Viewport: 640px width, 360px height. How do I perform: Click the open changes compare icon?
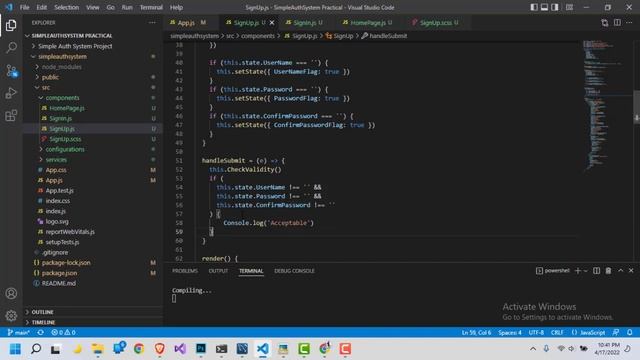(604, 23)
